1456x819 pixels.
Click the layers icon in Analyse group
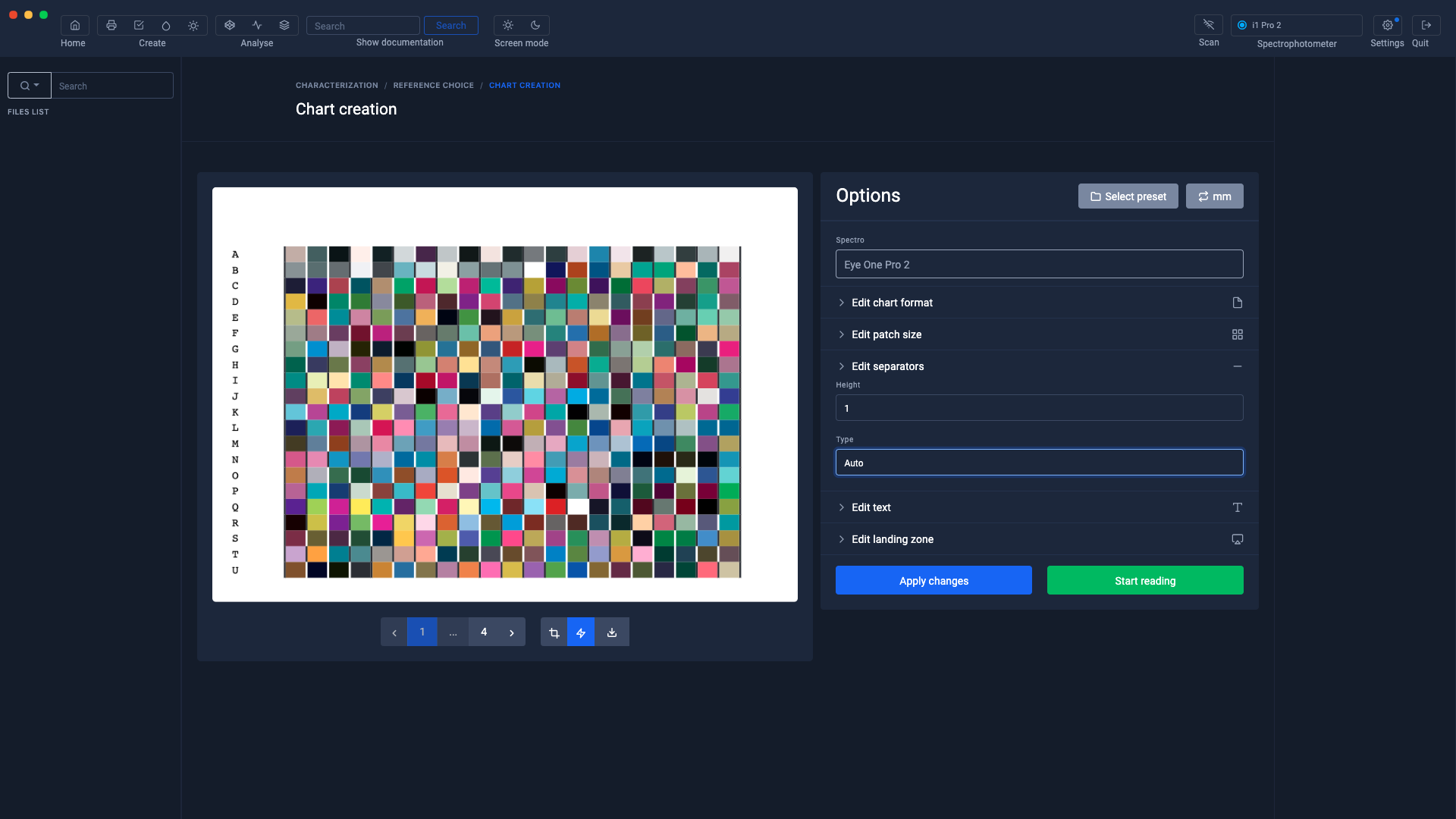284,25
